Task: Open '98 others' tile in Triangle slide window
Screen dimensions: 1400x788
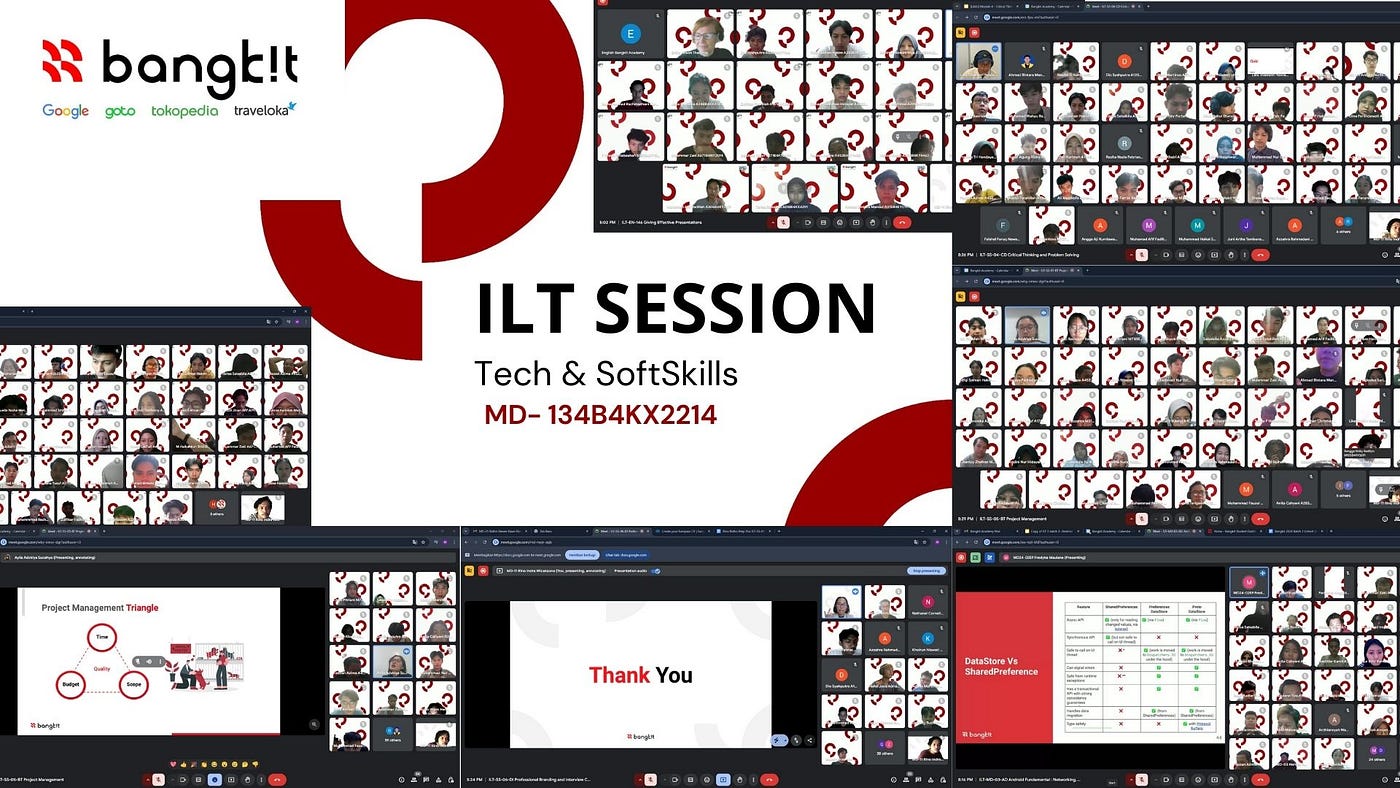Action: (391, 733)
